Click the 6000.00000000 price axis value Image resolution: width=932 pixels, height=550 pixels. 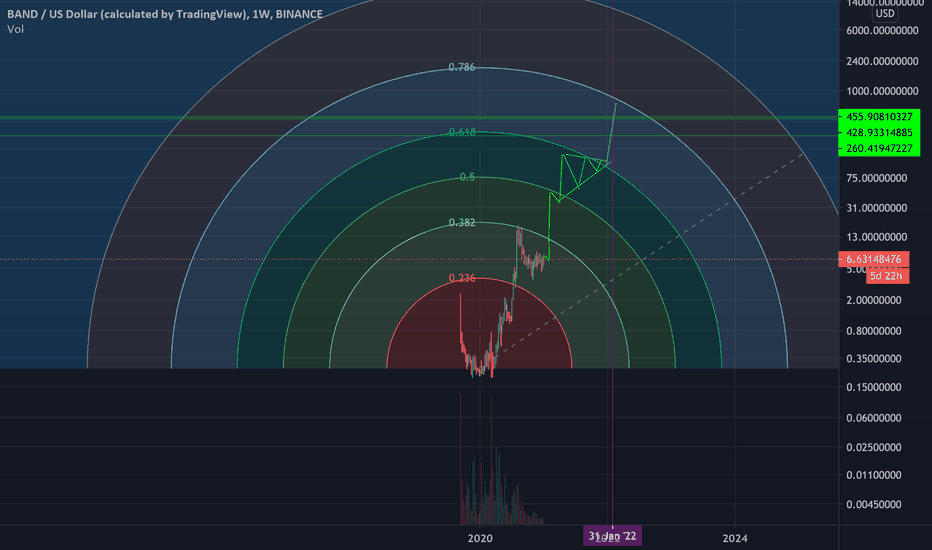(882, 30)
